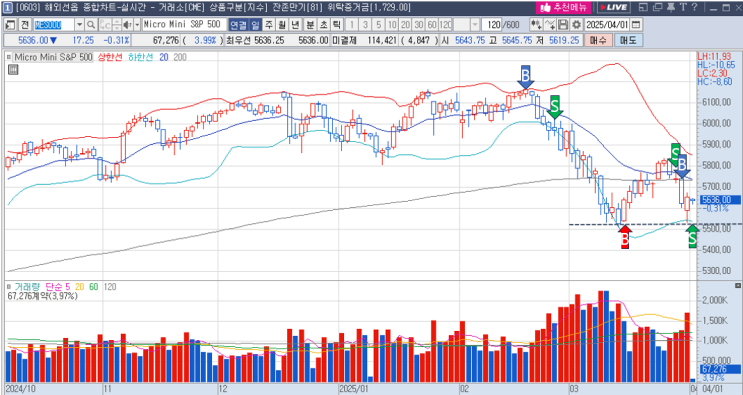Click the 67,276 volume tag on axis
Image resolution: width=743 pixels, height=395 pixels.
point(719,369)
